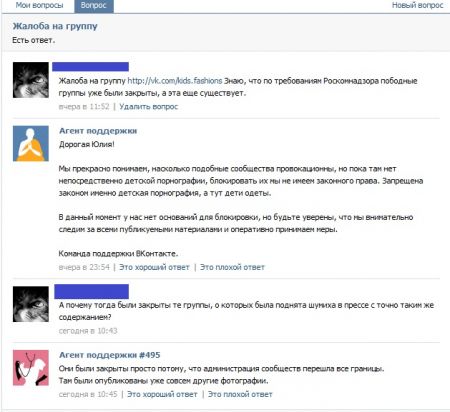Select the active Вопрос tab

(x=94, y=6)
